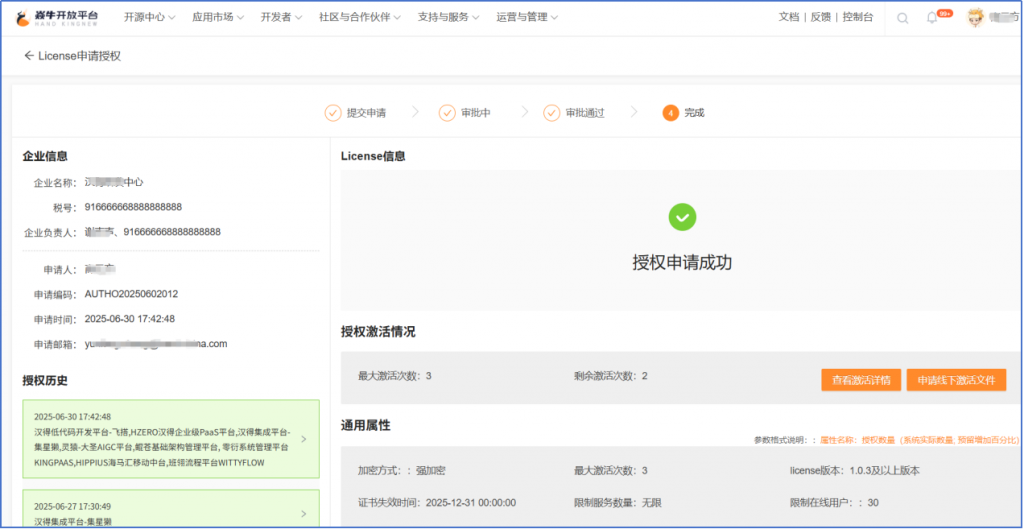Image resolution: width=1024 pixels, height=529 pixels.
Task: Click the 申请线下激活文件 button
Action: [956, 380]
